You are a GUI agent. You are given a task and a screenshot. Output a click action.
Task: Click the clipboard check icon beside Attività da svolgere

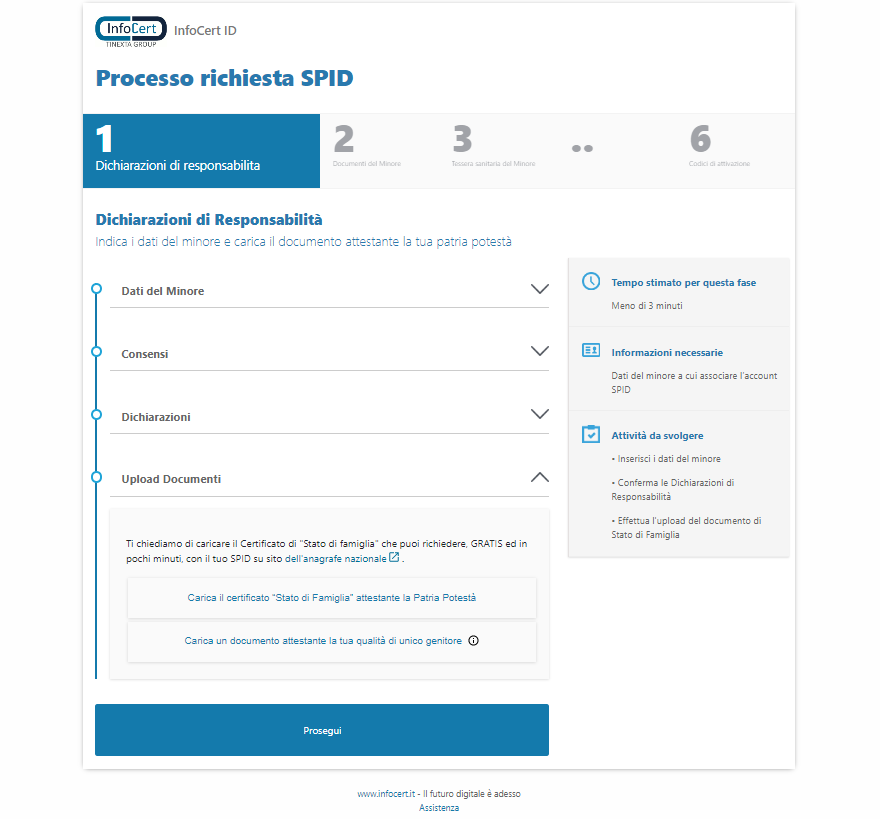[x=591, y=435]
